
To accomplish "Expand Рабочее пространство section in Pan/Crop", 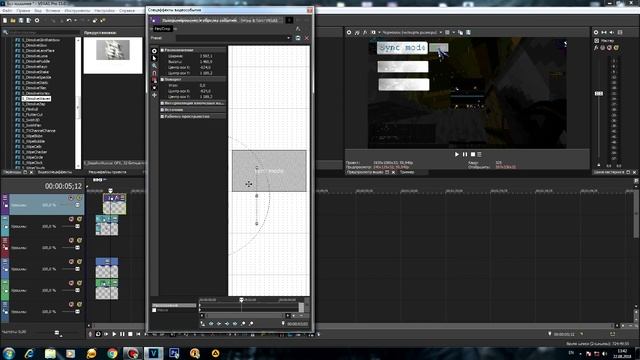I will click(x=162, y=116).
